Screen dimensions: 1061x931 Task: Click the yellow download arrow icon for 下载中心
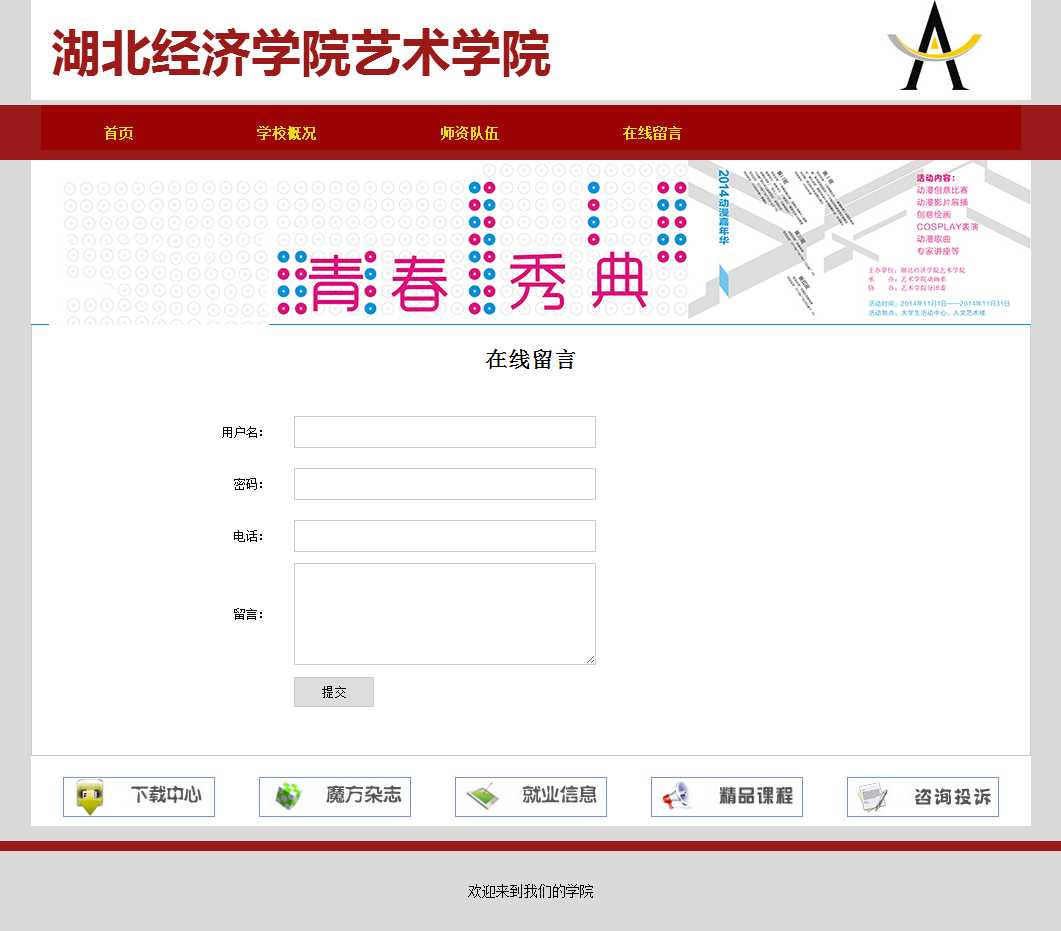[x=90, y=797]
